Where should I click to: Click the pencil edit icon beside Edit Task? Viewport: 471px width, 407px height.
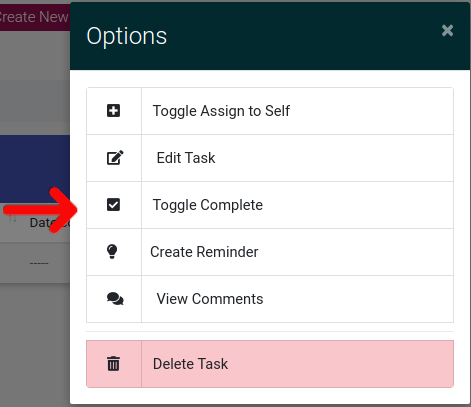[115, 158]
